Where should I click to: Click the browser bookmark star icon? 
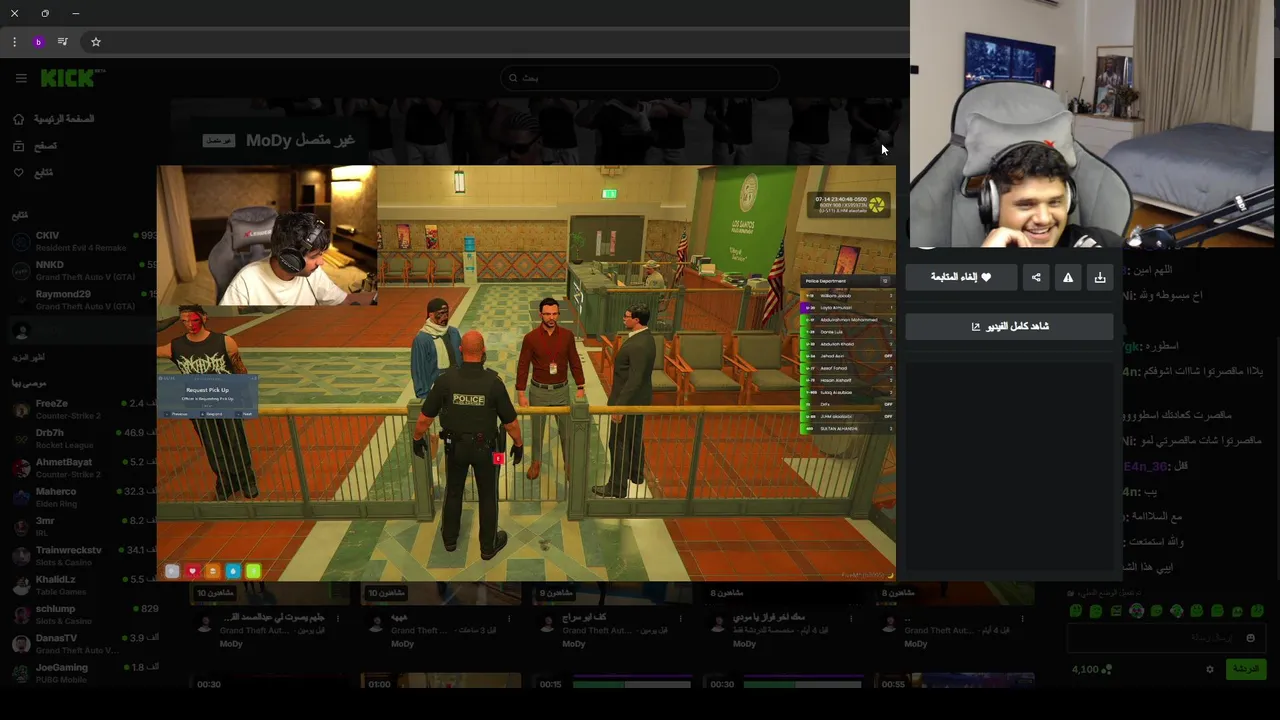click(x=96, y=42)
